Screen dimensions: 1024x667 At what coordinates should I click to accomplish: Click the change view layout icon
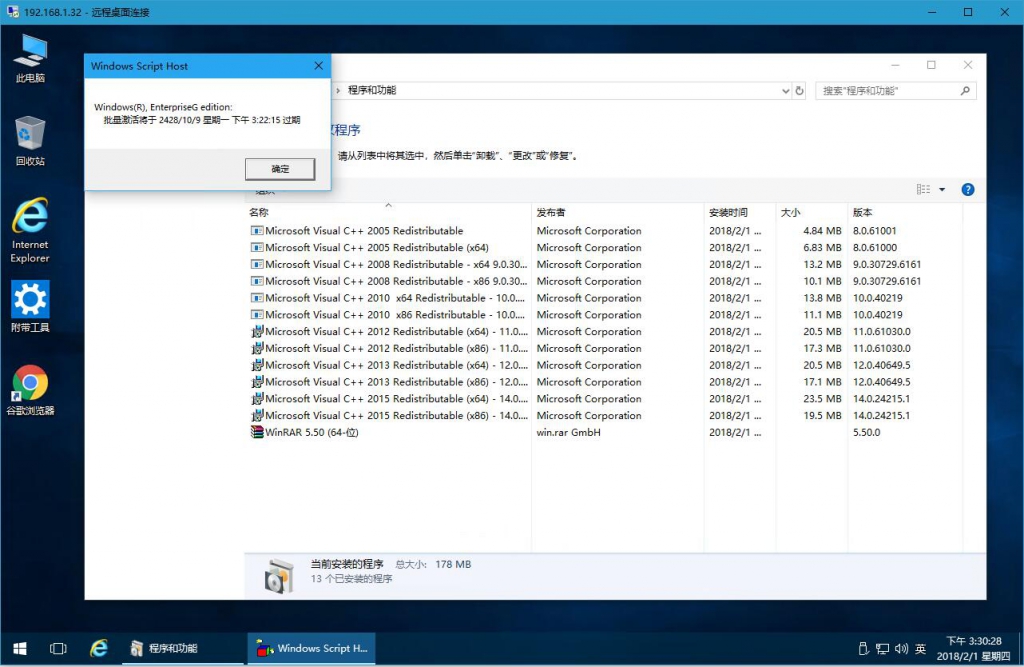click(x=923, y=189)
